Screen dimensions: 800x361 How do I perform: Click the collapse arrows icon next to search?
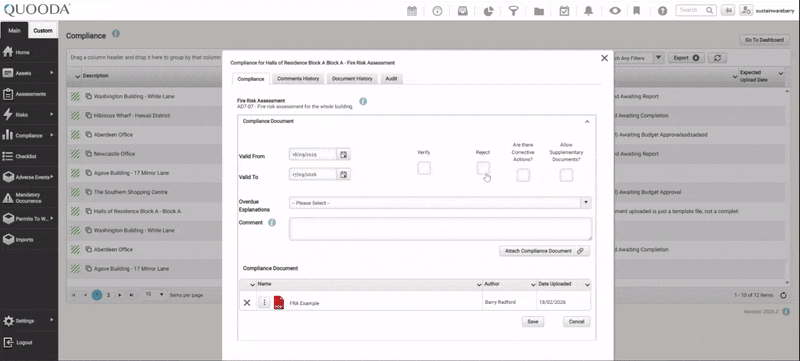pos(728,10)
